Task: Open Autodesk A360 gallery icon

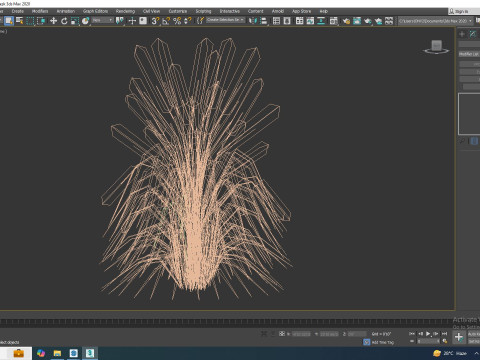Action: click(389, 21)
